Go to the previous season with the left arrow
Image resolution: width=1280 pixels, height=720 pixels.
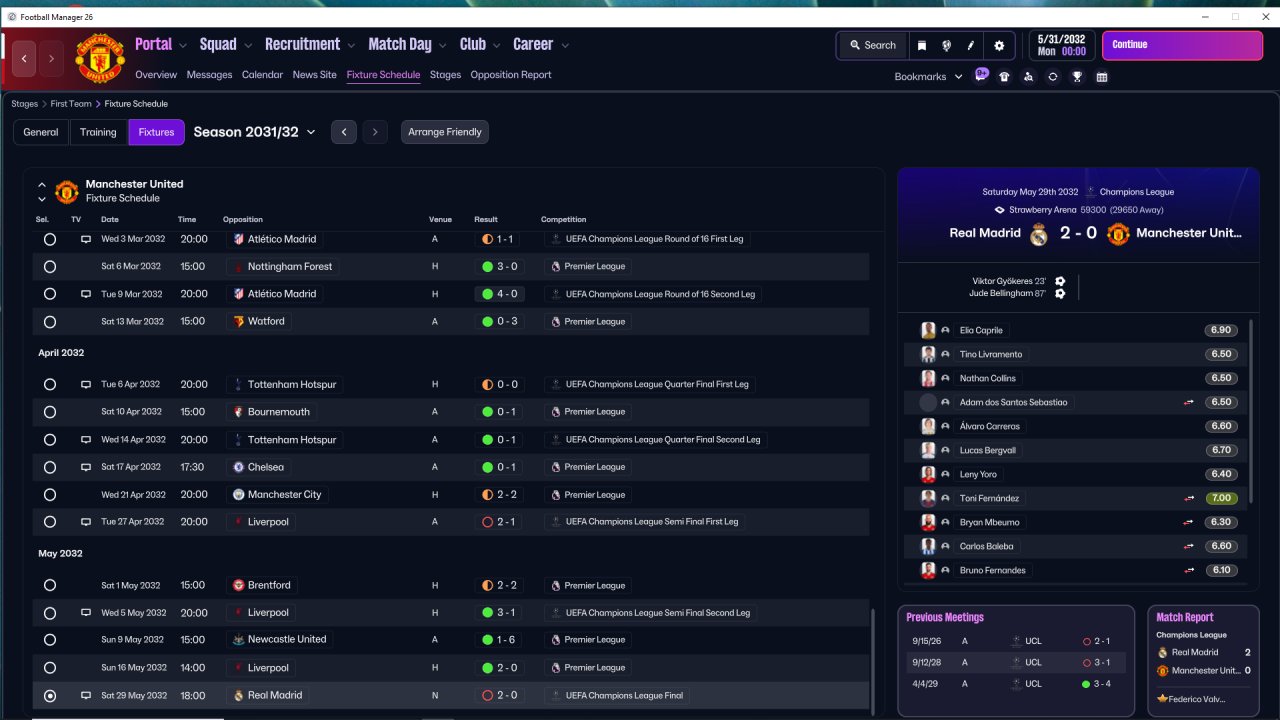click(344, 132)
